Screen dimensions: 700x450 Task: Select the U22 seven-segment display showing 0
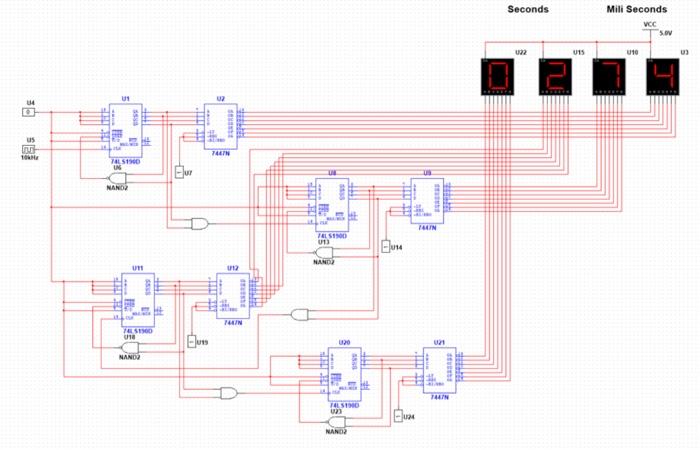pos(497,77)
